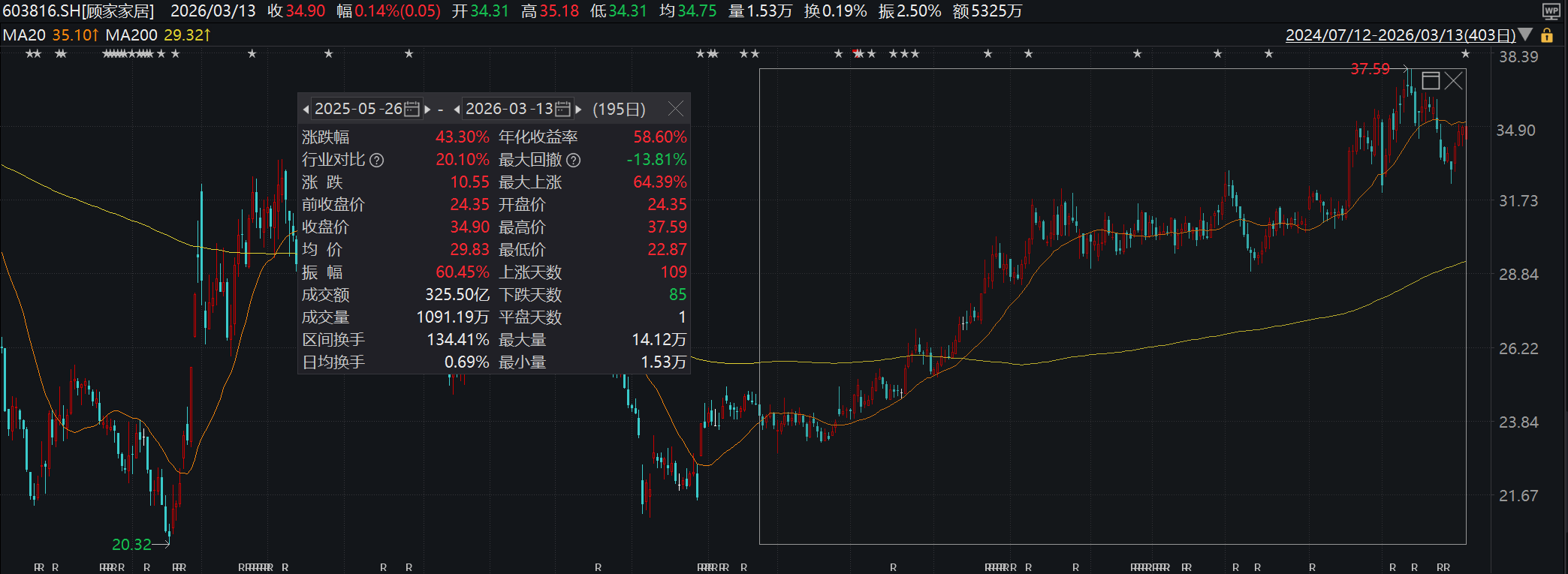Click the window icon on selection box
The height and width of the screenshot is (574, 1568).
coord(1431,80)
